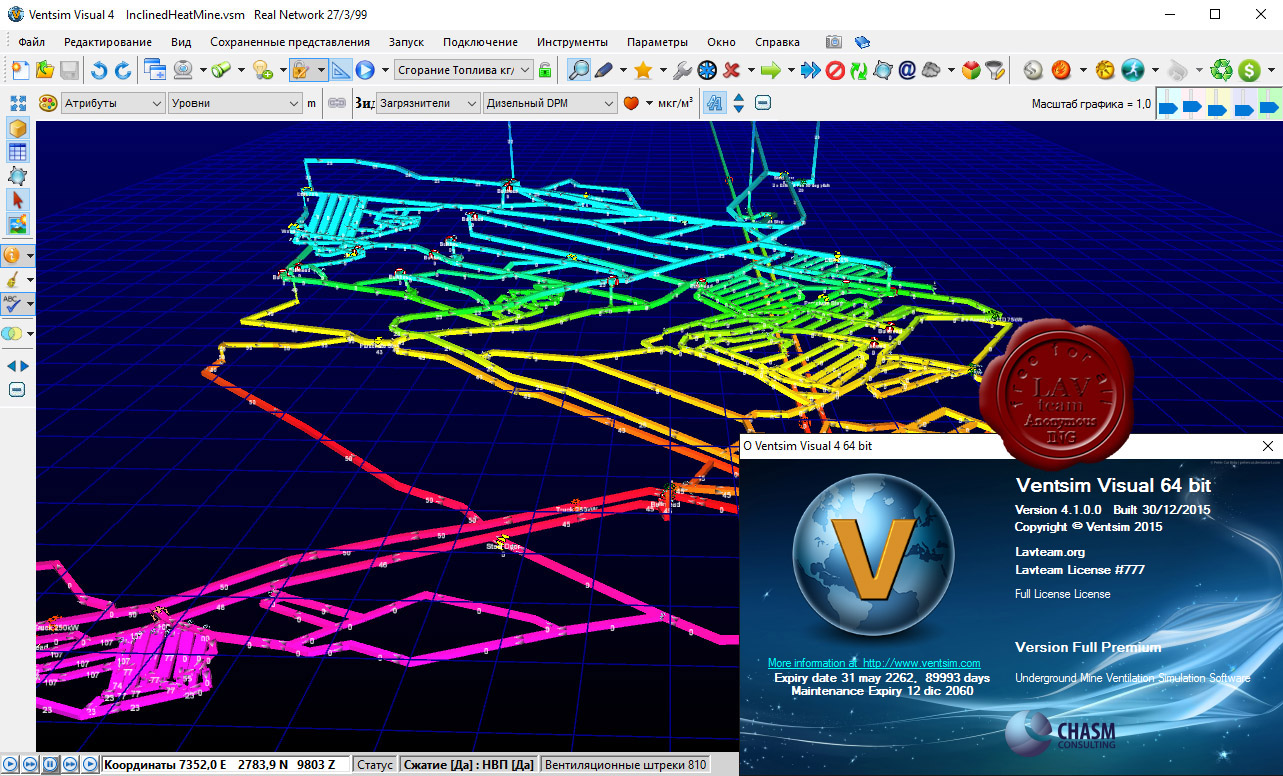Viewport: 1283px width, 776px height.
Task: Undo the last action
Action: pyautogui.click(x=99, y=70)
